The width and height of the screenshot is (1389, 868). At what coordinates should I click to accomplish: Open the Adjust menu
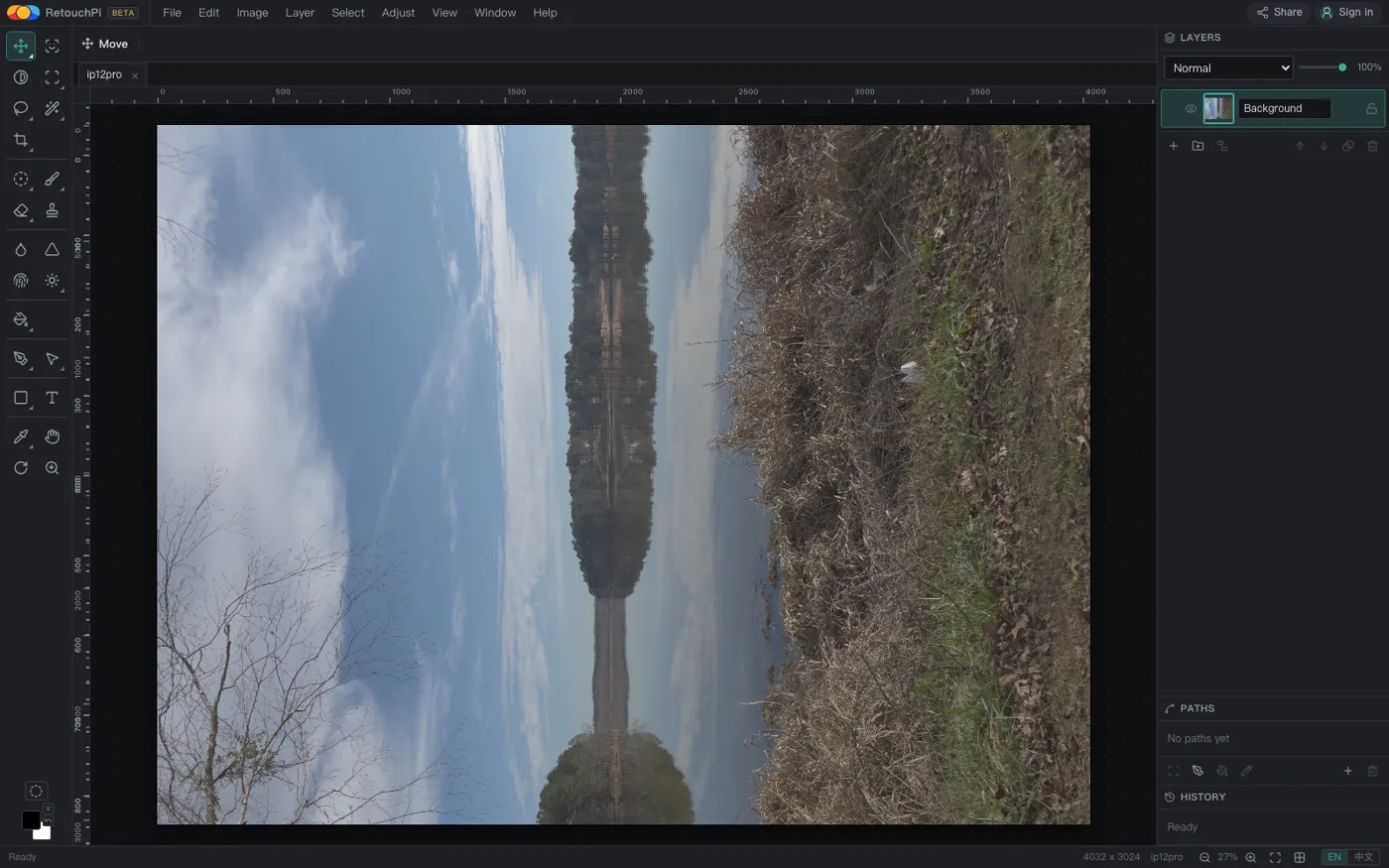(398, 13)
